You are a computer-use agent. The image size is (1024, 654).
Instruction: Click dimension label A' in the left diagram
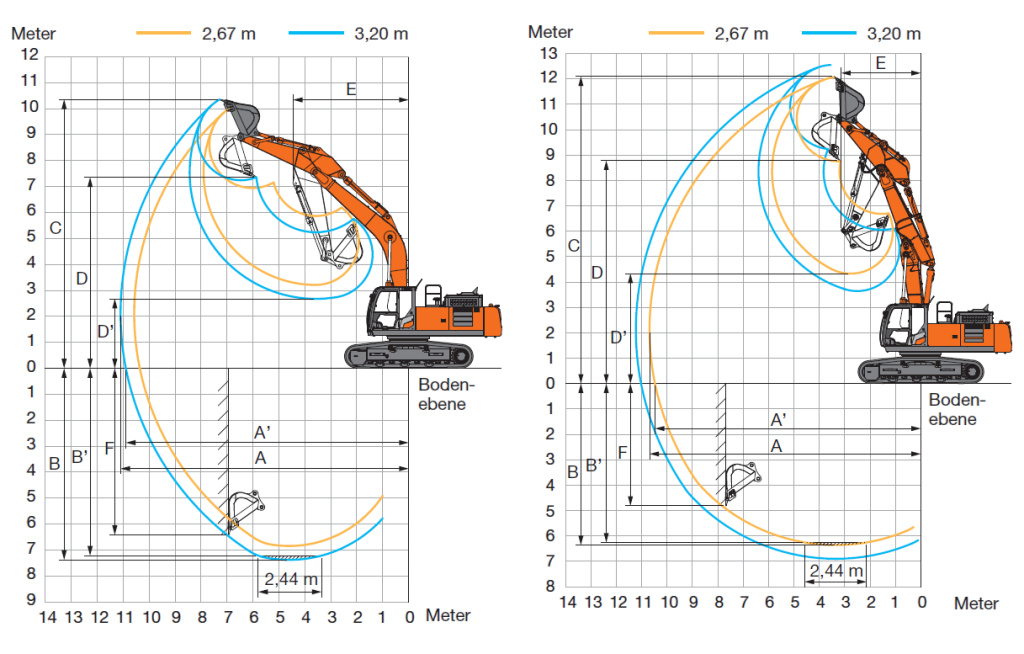[x=262, y=433]
